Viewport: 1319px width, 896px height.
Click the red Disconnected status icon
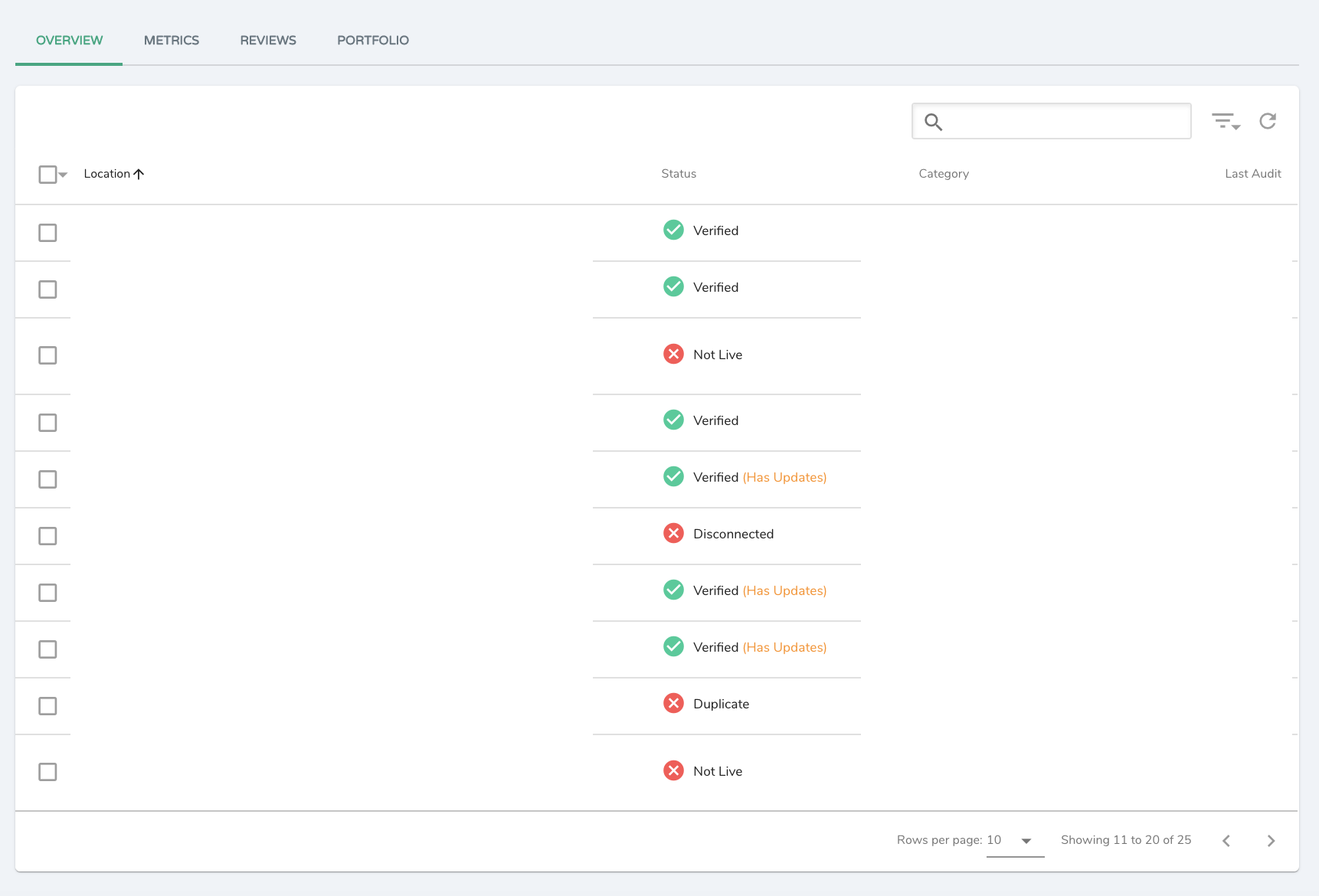click(x=673, y=533)
